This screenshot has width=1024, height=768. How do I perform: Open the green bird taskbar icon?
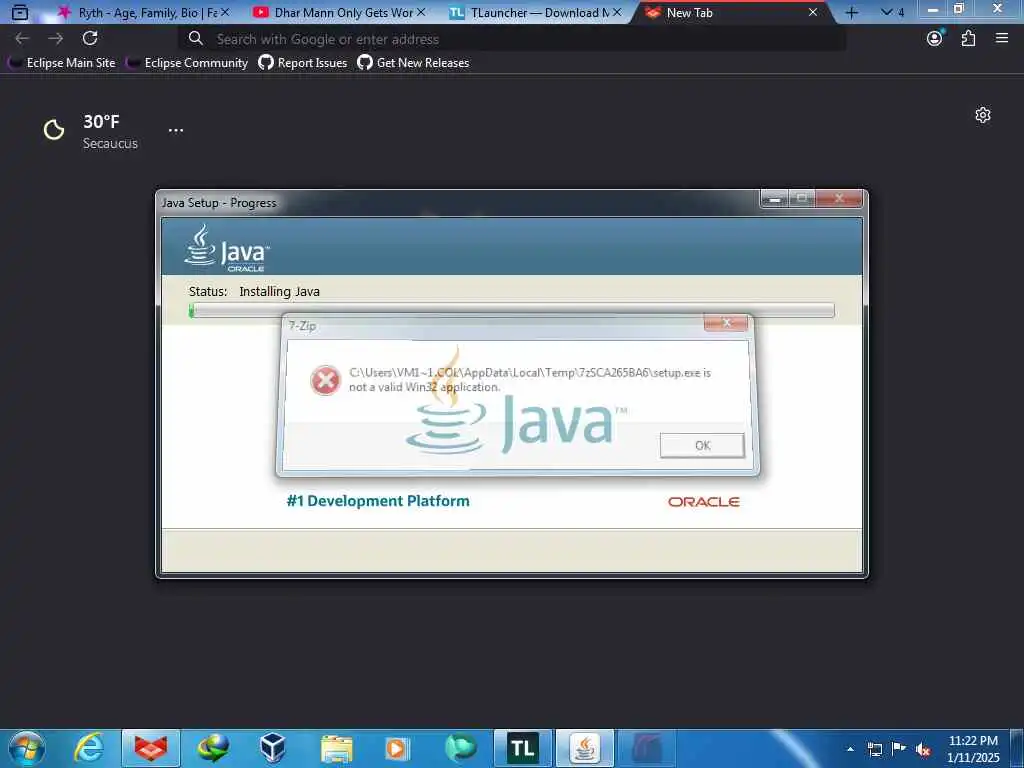pos(460,748)
